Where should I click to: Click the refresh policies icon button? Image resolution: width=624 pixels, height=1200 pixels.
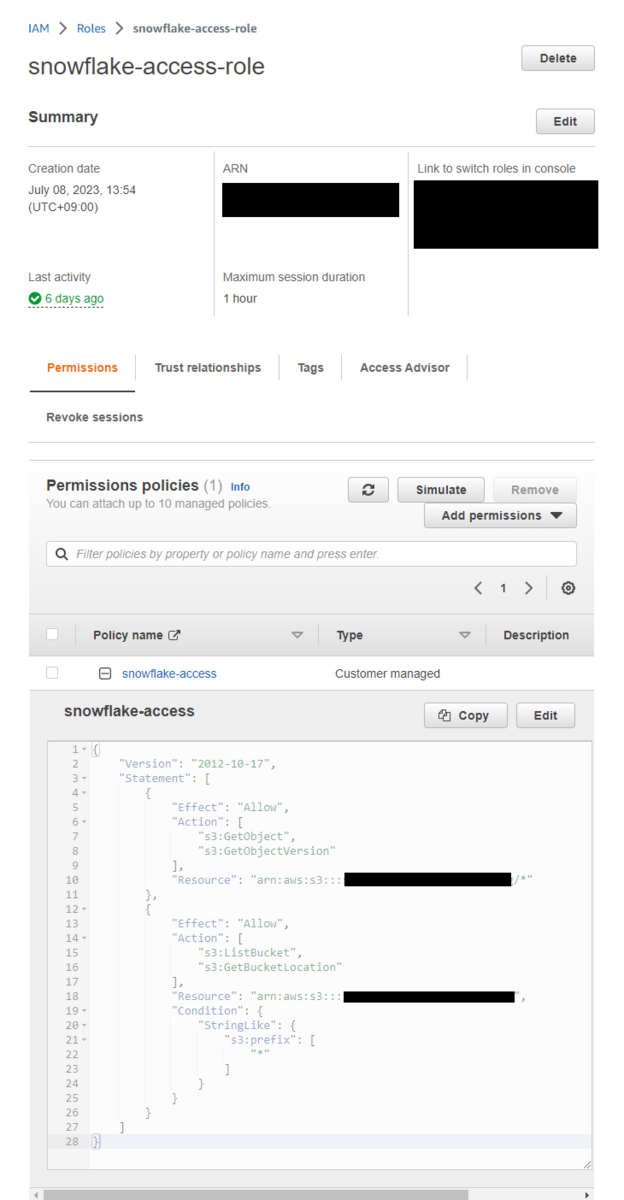pyautogui.click(x=368, y=490)
